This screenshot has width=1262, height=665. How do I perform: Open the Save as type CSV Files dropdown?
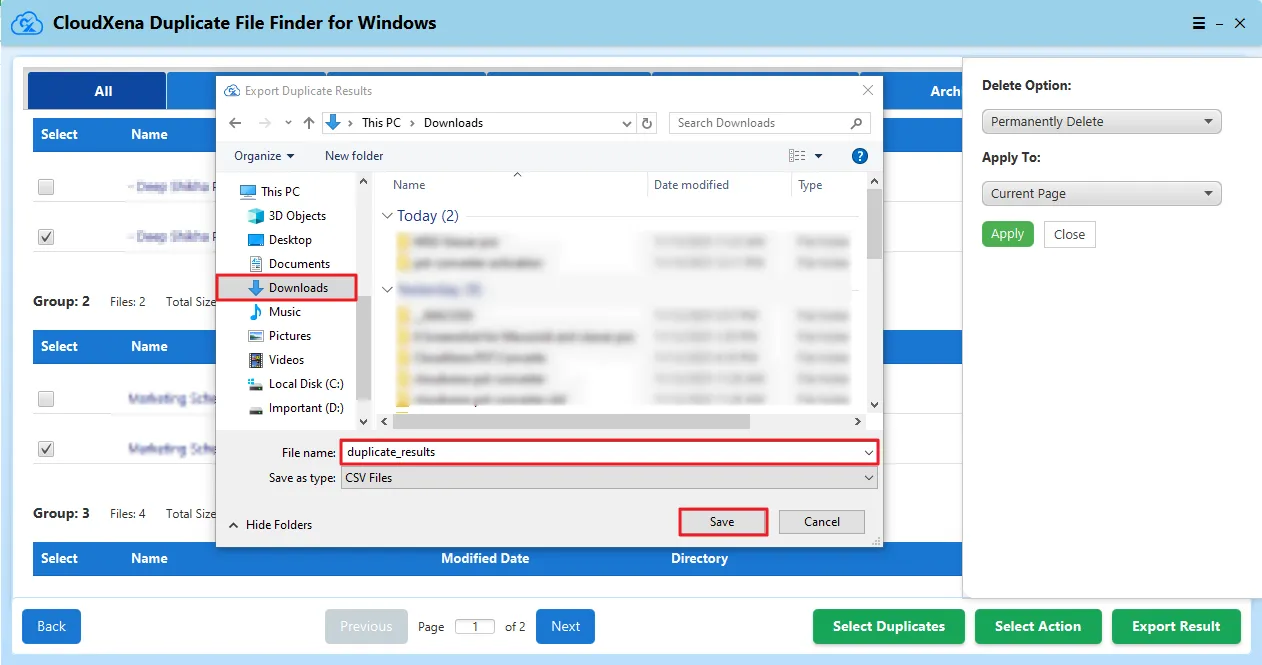coord(608,478)
